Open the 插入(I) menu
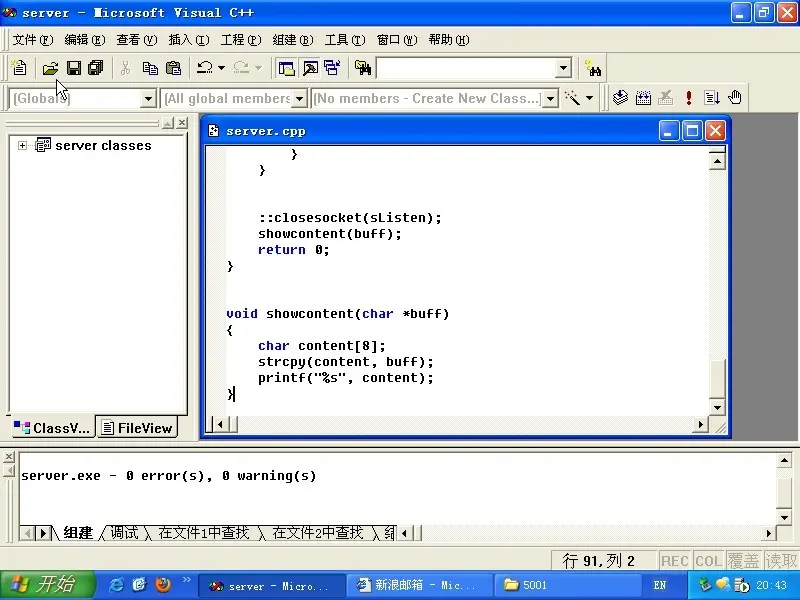Image resolution: width=800 pixels, height=600 pixels. [189, 40]
